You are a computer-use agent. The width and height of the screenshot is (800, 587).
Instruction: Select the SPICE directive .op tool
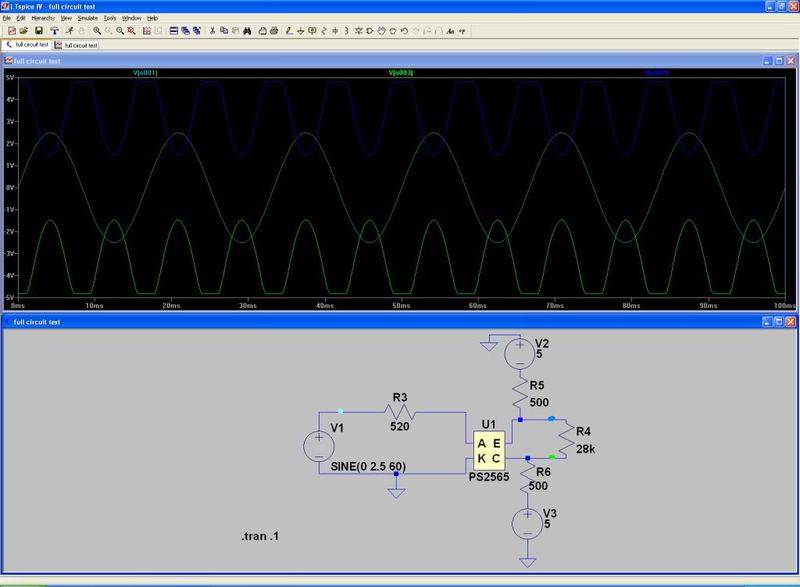tap(462, 31)
